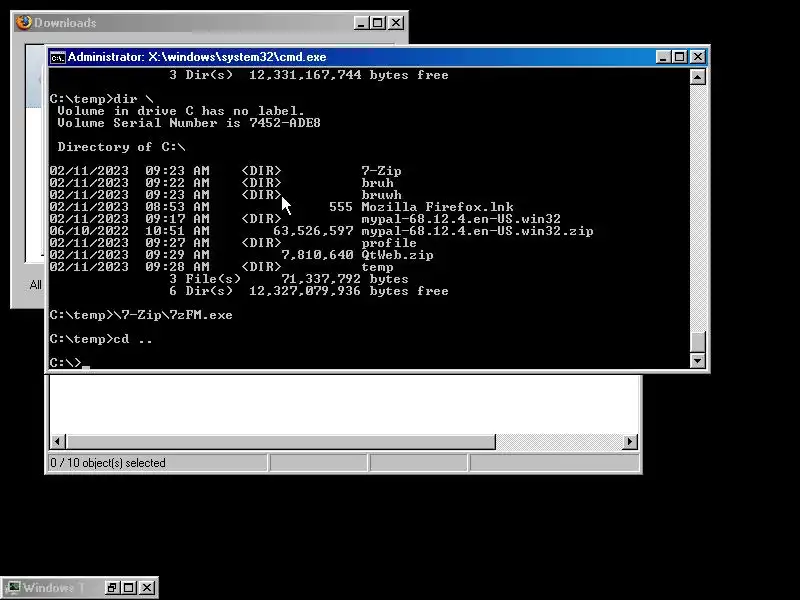Viewport: 800px width, 600px height.
Task: Maximize the Downloads window
Action: coord(378,22)
